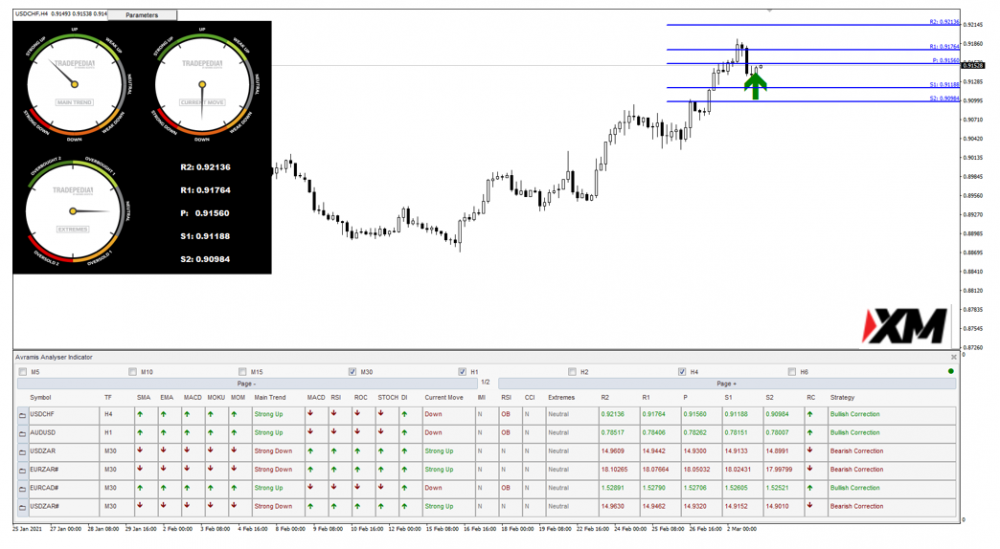This screenshot has height=549, width=1000.
Task: Click the RSI down arrow in AUDUSD row
Action: click(x=334, y=432)
